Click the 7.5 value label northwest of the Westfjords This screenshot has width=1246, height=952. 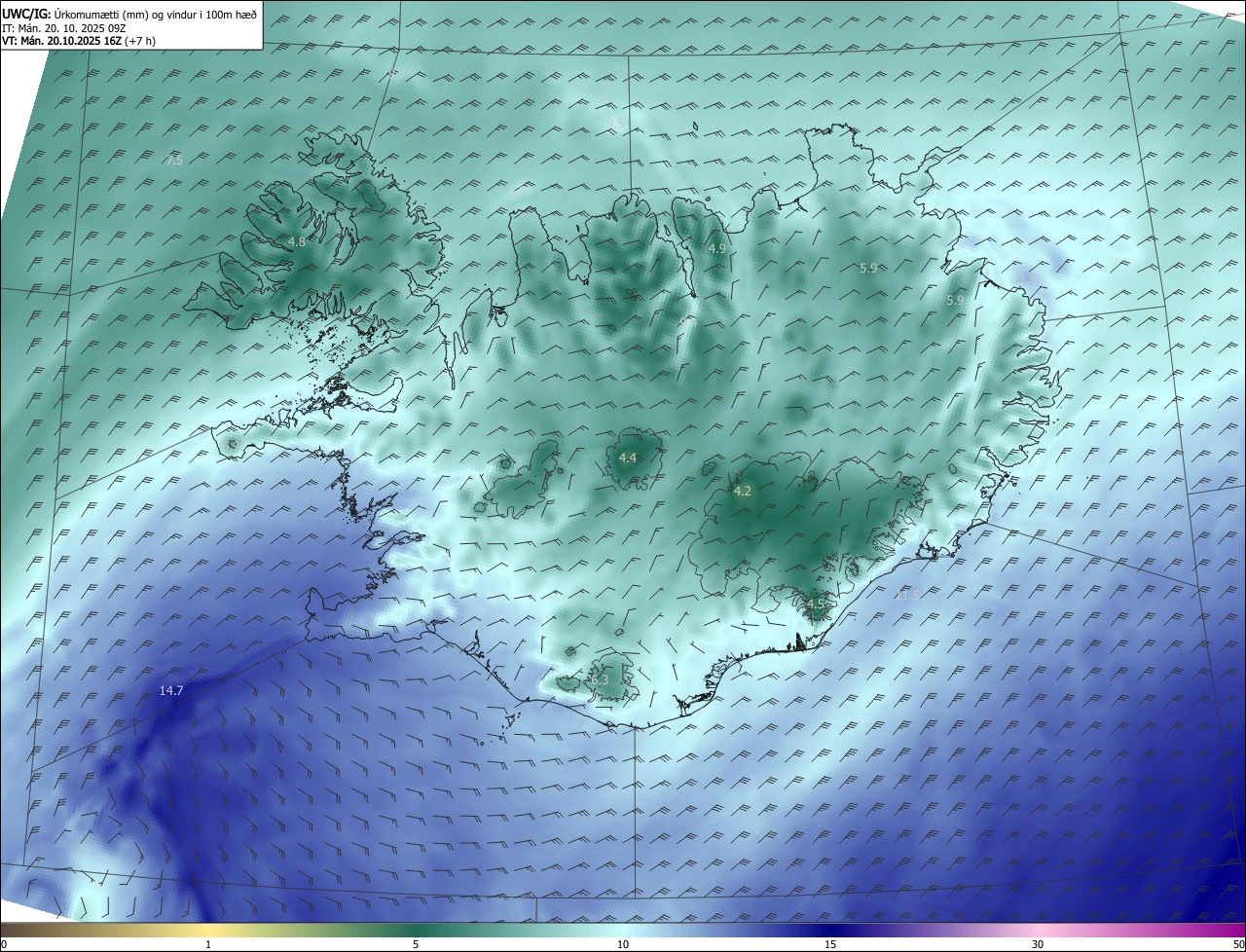(x=173, y=160)
